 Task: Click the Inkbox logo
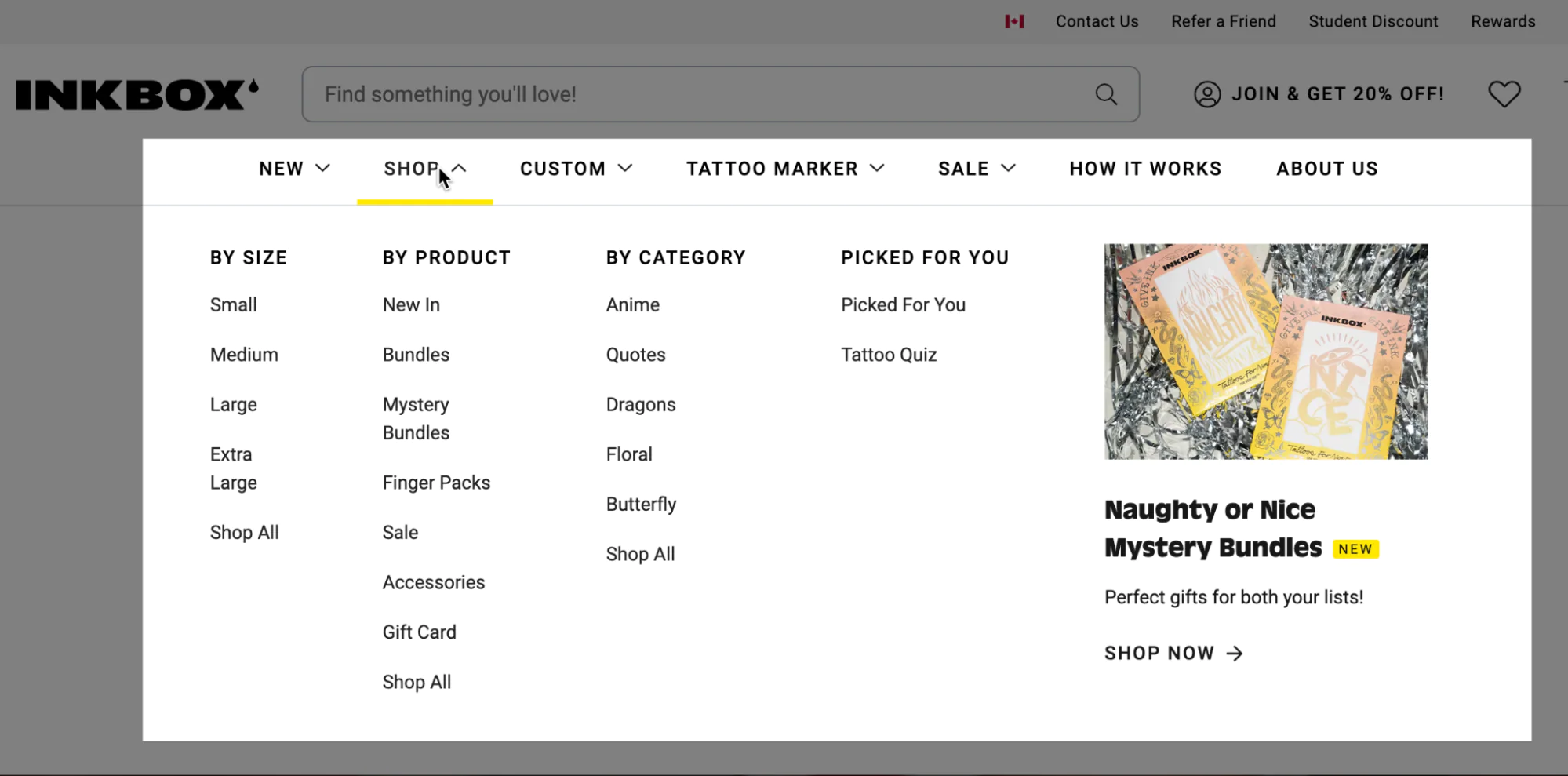(136, 94)
